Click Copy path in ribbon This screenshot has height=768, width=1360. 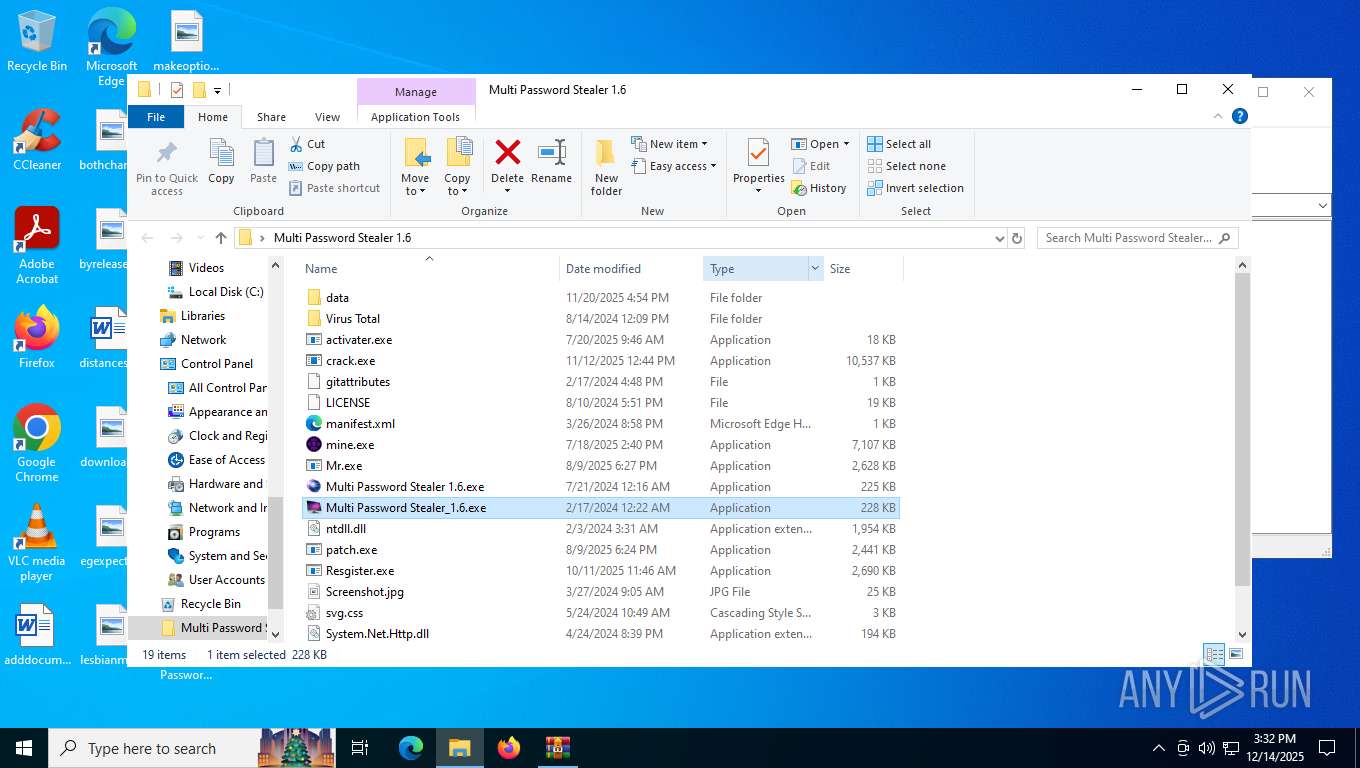[x=324, y=166]
